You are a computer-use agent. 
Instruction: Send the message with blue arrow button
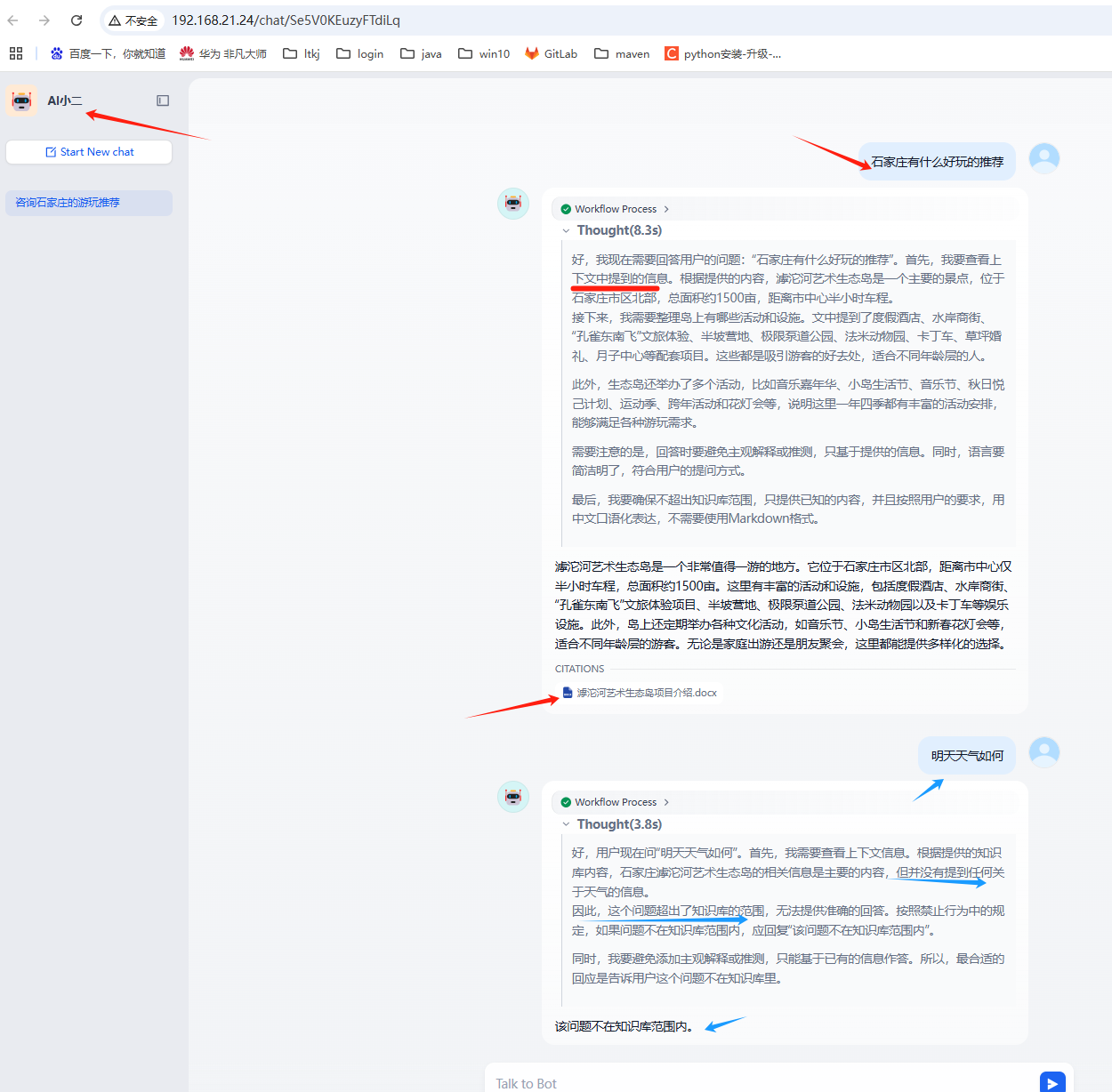coord(1052,1082)
